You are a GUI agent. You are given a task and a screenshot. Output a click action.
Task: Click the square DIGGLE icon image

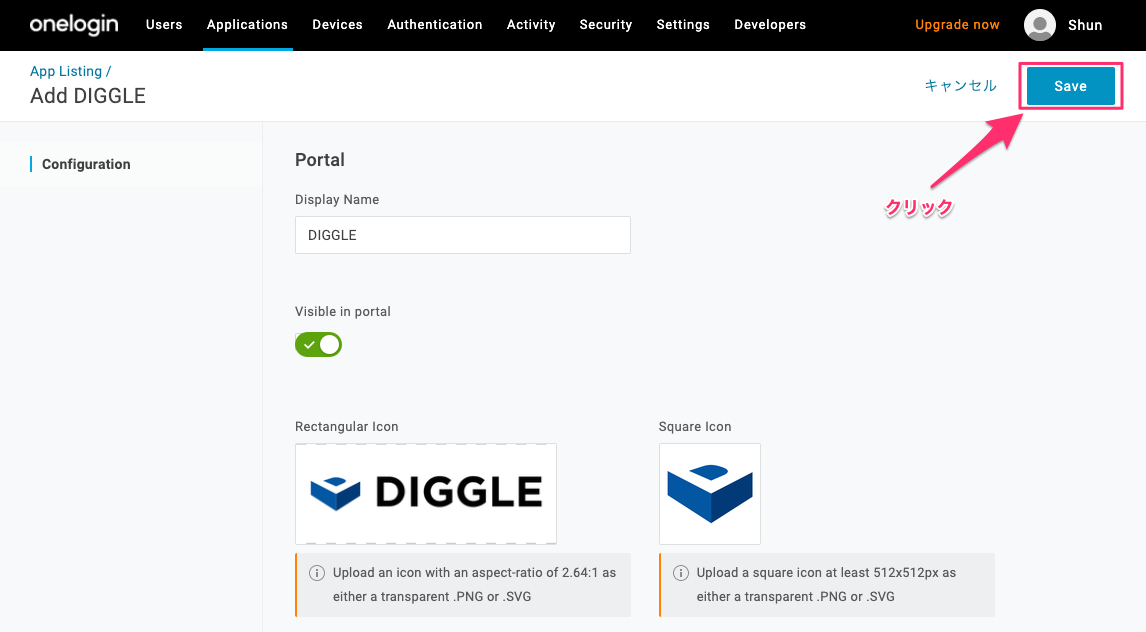point(710,493)
